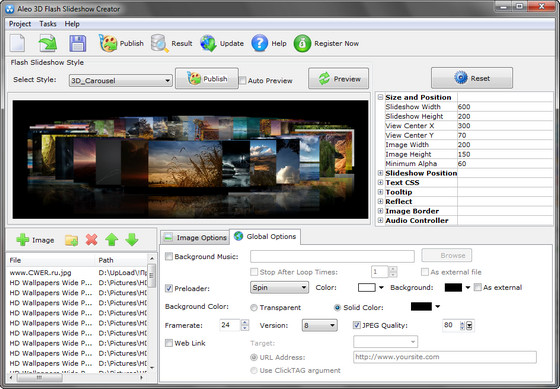This screenshot has width=560, height=389.
Task: Check for Update in toolbar
Action: coord(222,44)
